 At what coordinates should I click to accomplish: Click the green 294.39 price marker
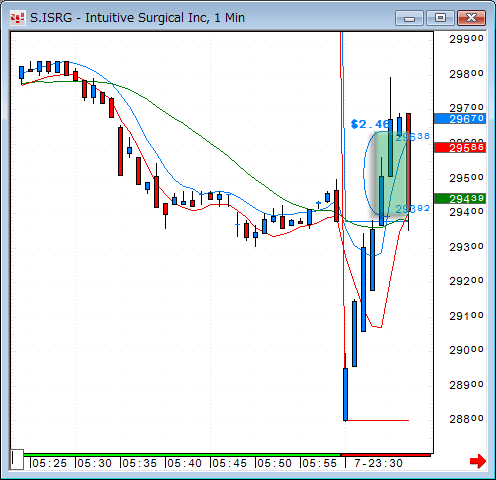tap(460, 199)
